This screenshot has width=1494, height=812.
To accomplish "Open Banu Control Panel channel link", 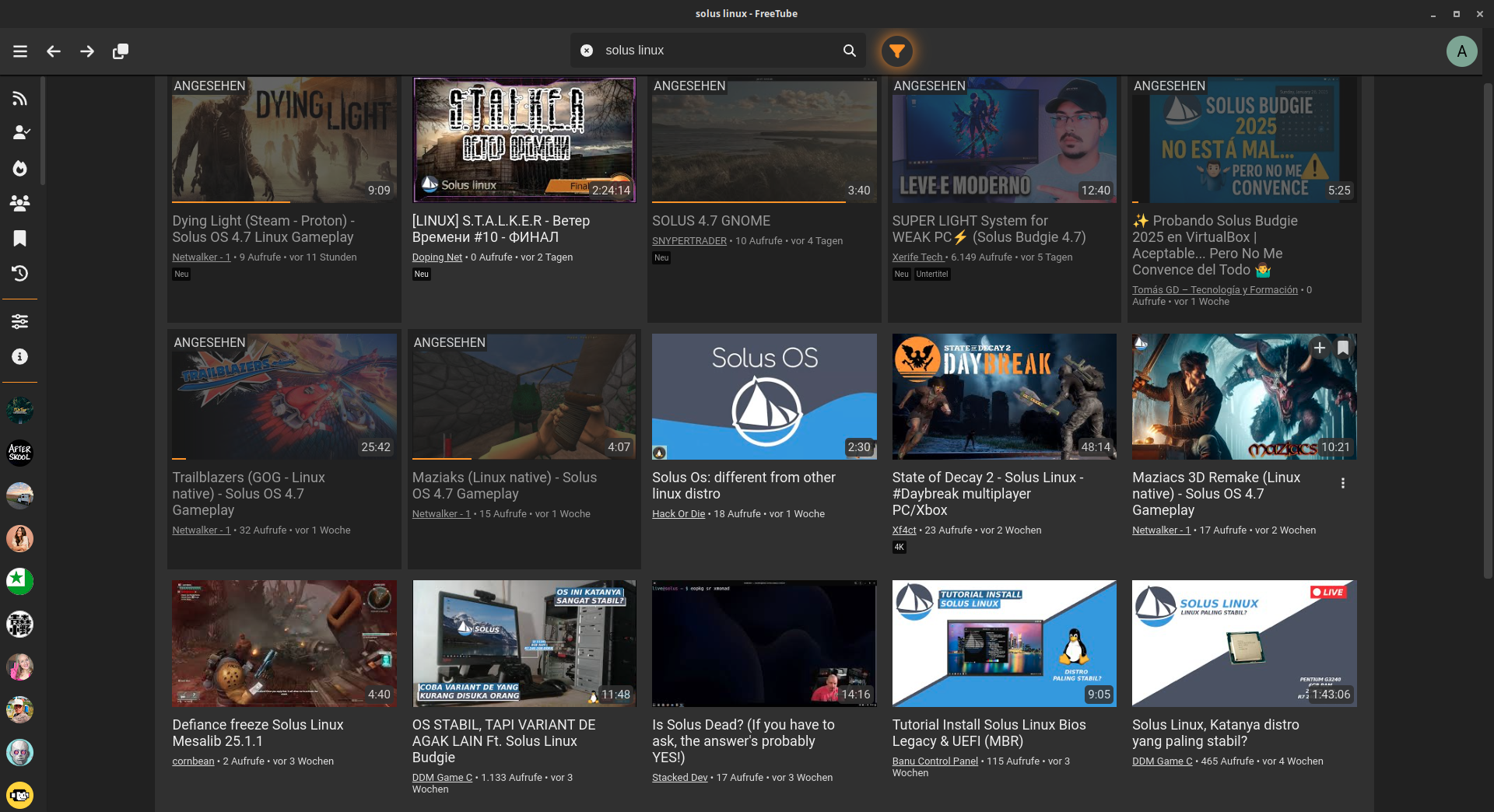I will pyautogui.click(x=935, y=761).
